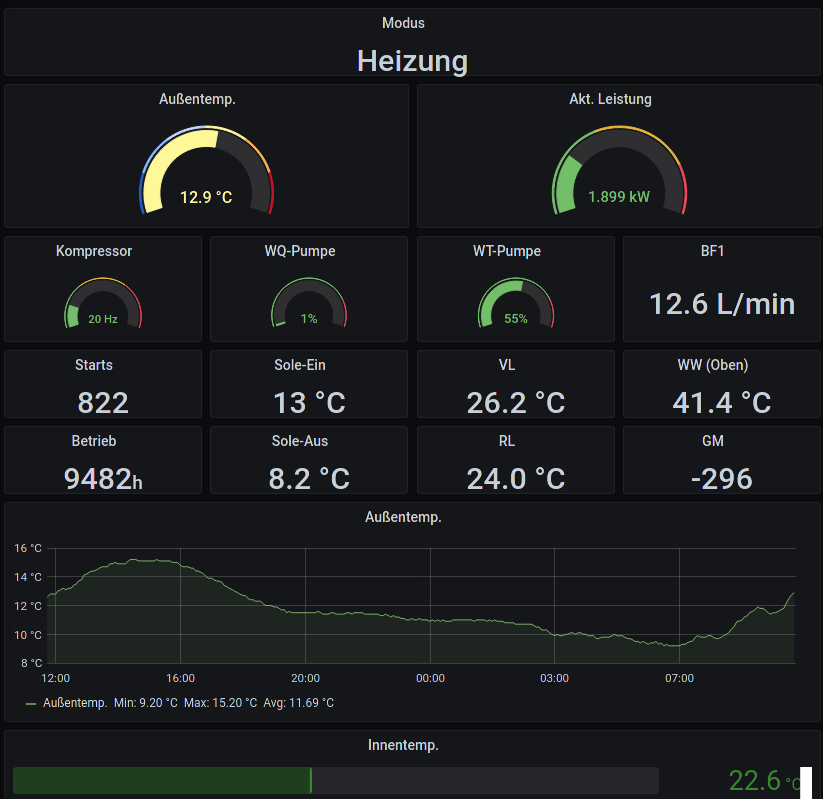Open the VL panel title
The height and width of the screenshot is (799, 823).
507,365
